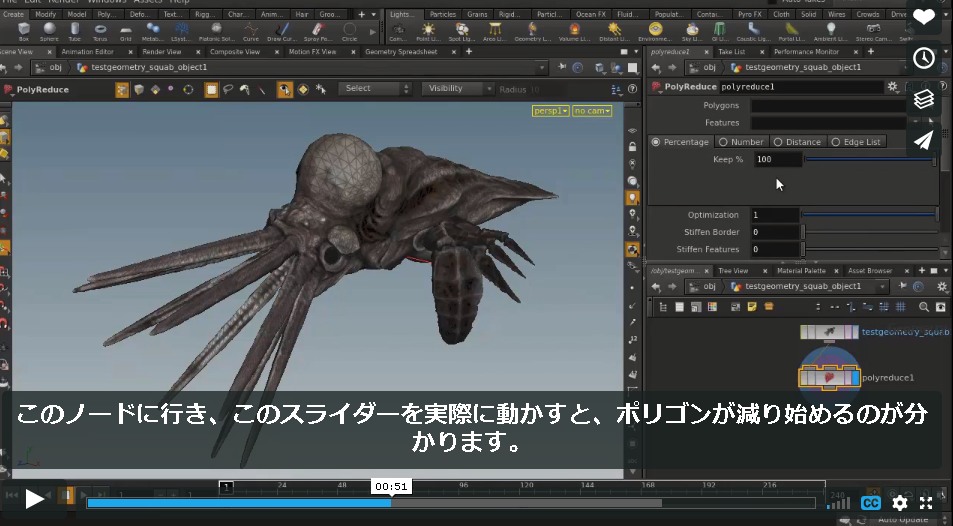Select the Distance radio option

(797, 142)
